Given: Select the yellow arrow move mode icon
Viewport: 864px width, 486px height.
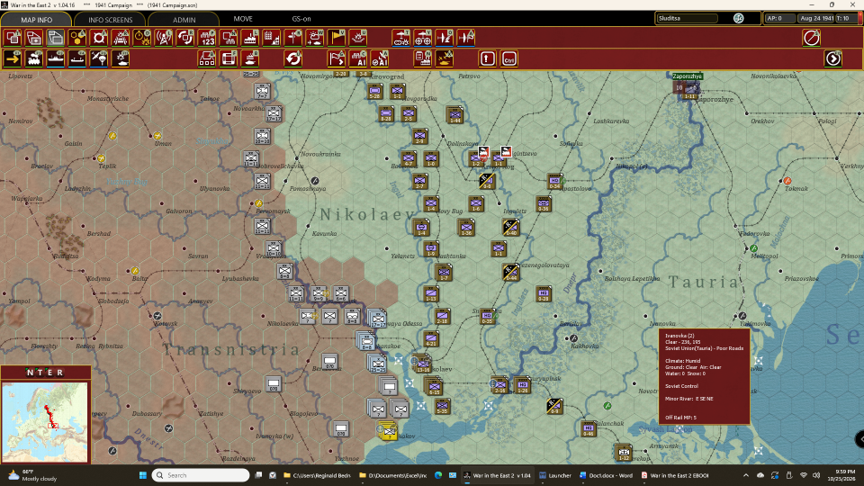Looking at the screenshot, I should click(x=13, y=58).
